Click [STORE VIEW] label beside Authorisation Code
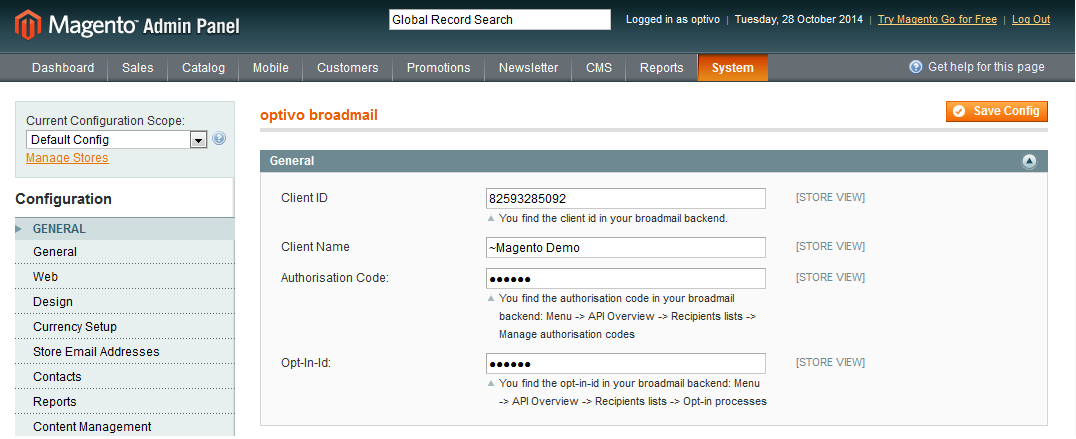The width and height of the screenshot is (1076, 439). pos(830,277)
